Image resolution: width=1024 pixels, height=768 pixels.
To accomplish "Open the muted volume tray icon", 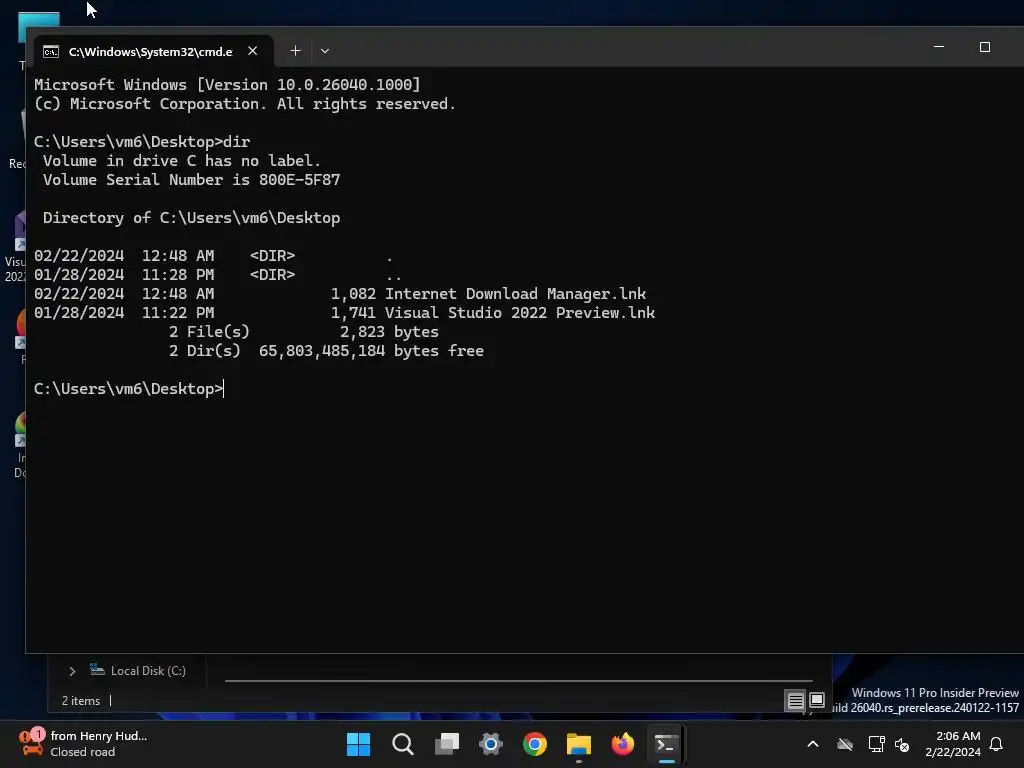I will tap(902, 744).
